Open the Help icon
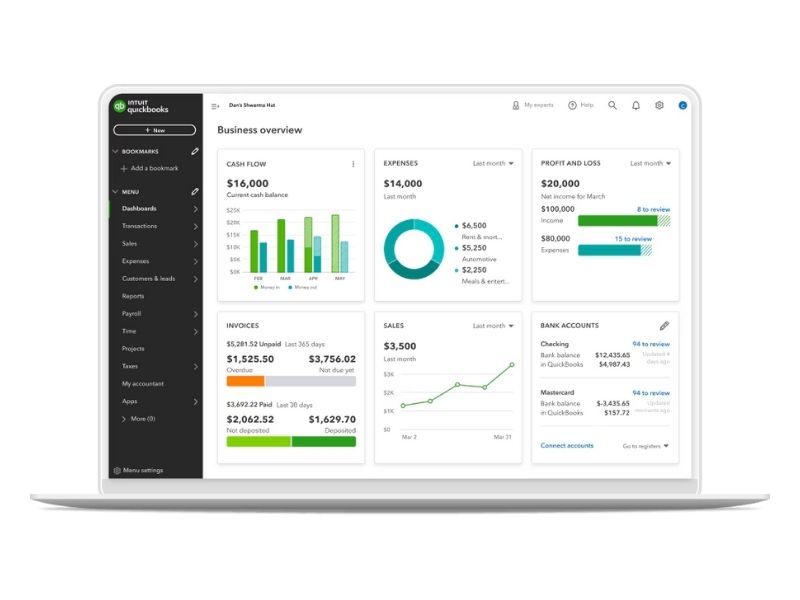 (572, 105)
